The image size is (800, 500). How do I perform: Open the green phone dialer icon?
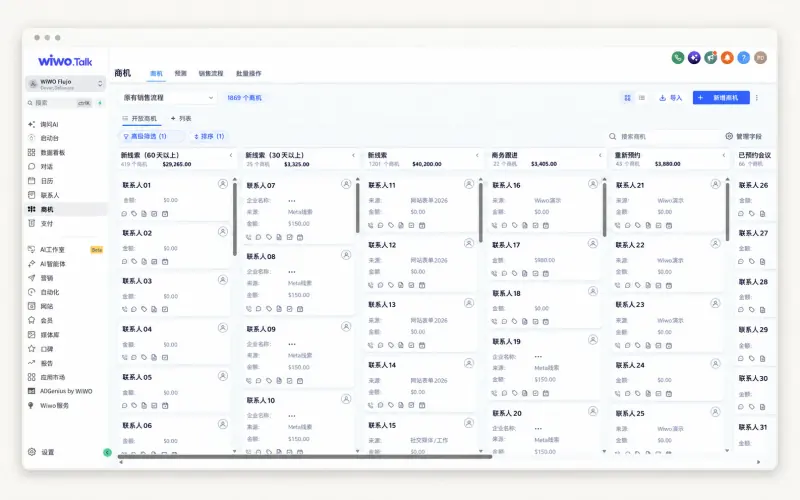(x=678, y=58)
